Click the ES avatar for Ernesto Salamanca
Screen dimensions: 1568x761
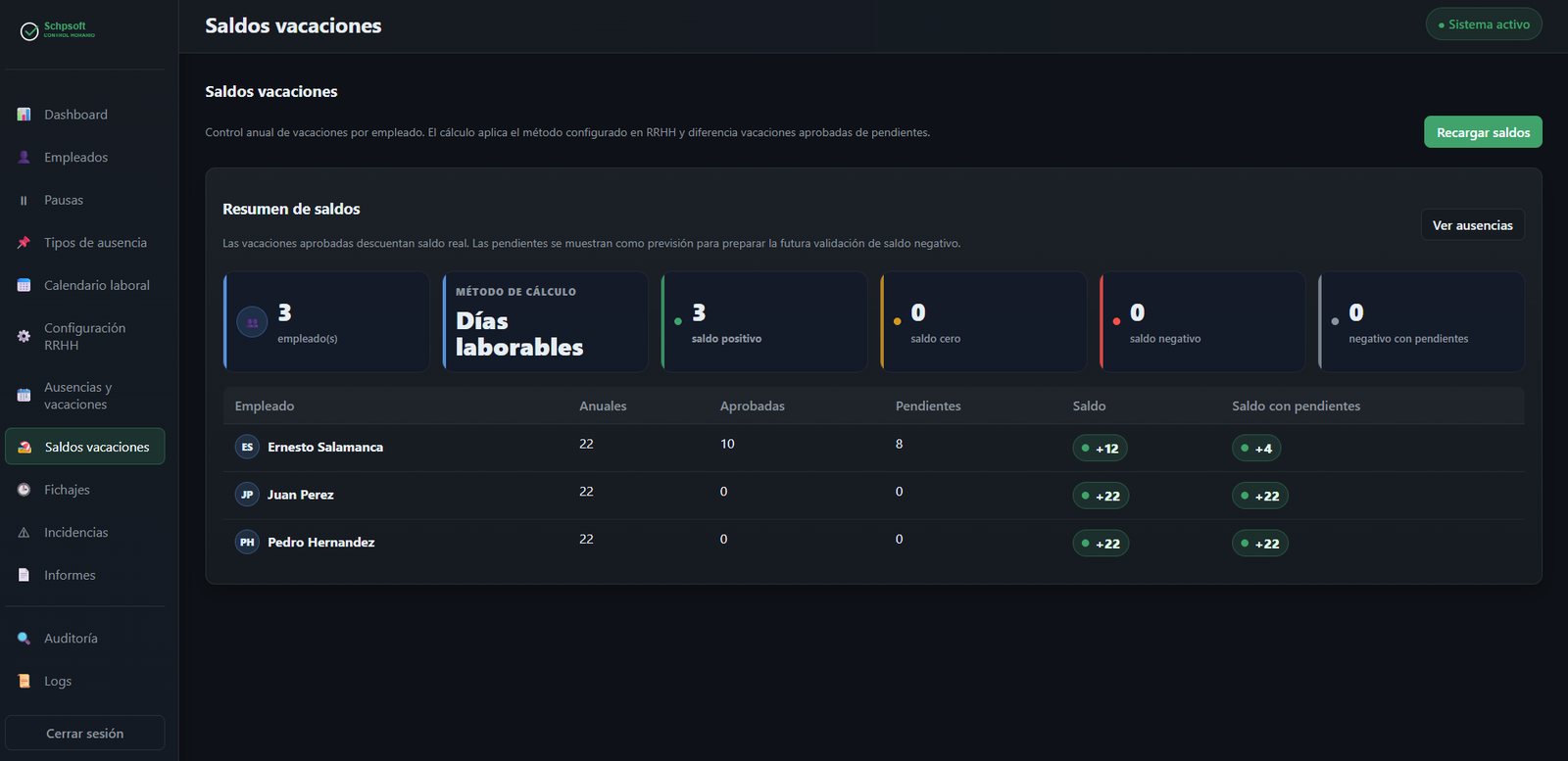(x=247, y=447)
